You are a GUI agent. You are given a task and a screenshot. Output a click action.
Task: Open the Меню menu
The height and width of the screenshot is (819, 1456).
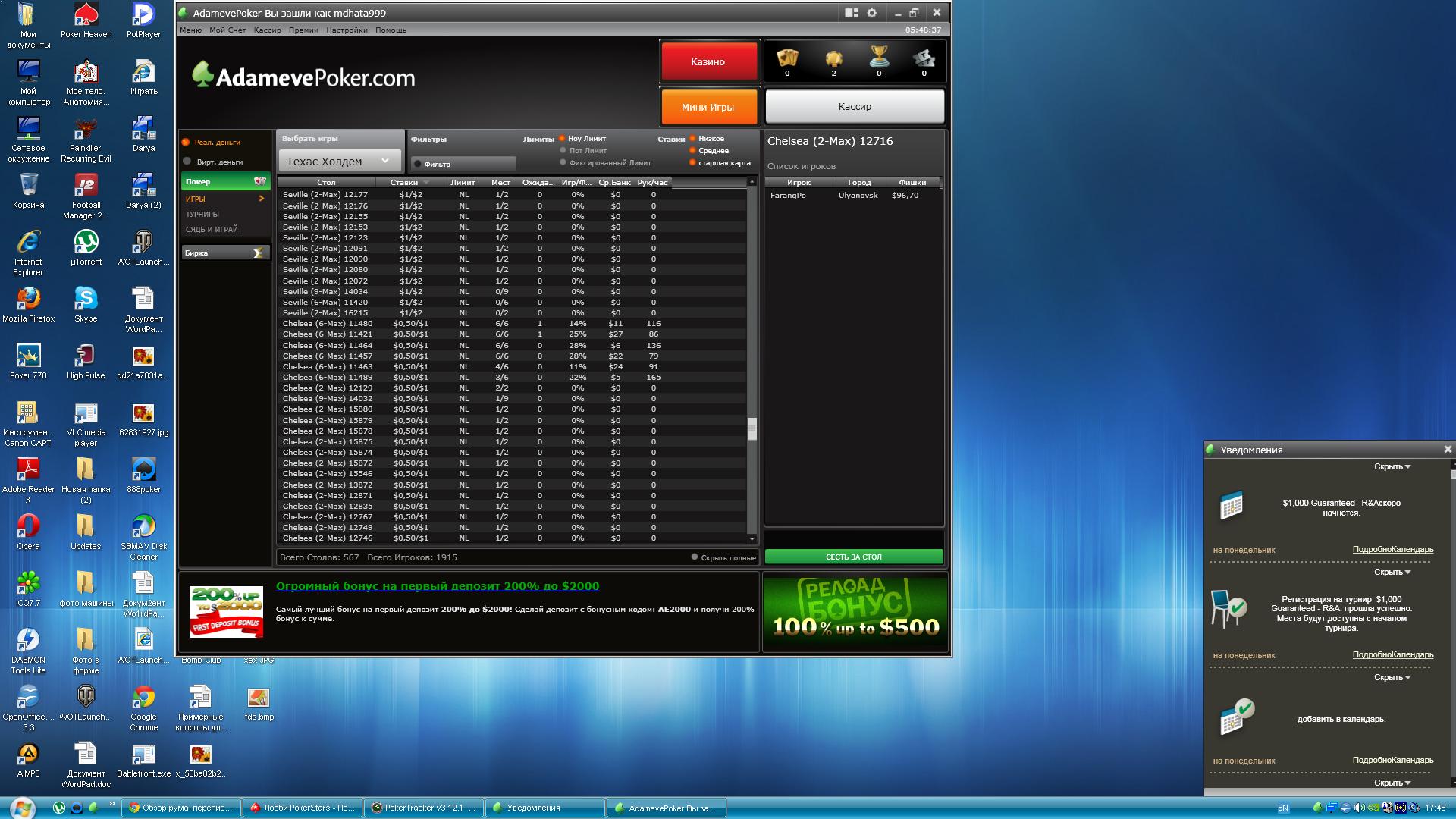(190, 30)
